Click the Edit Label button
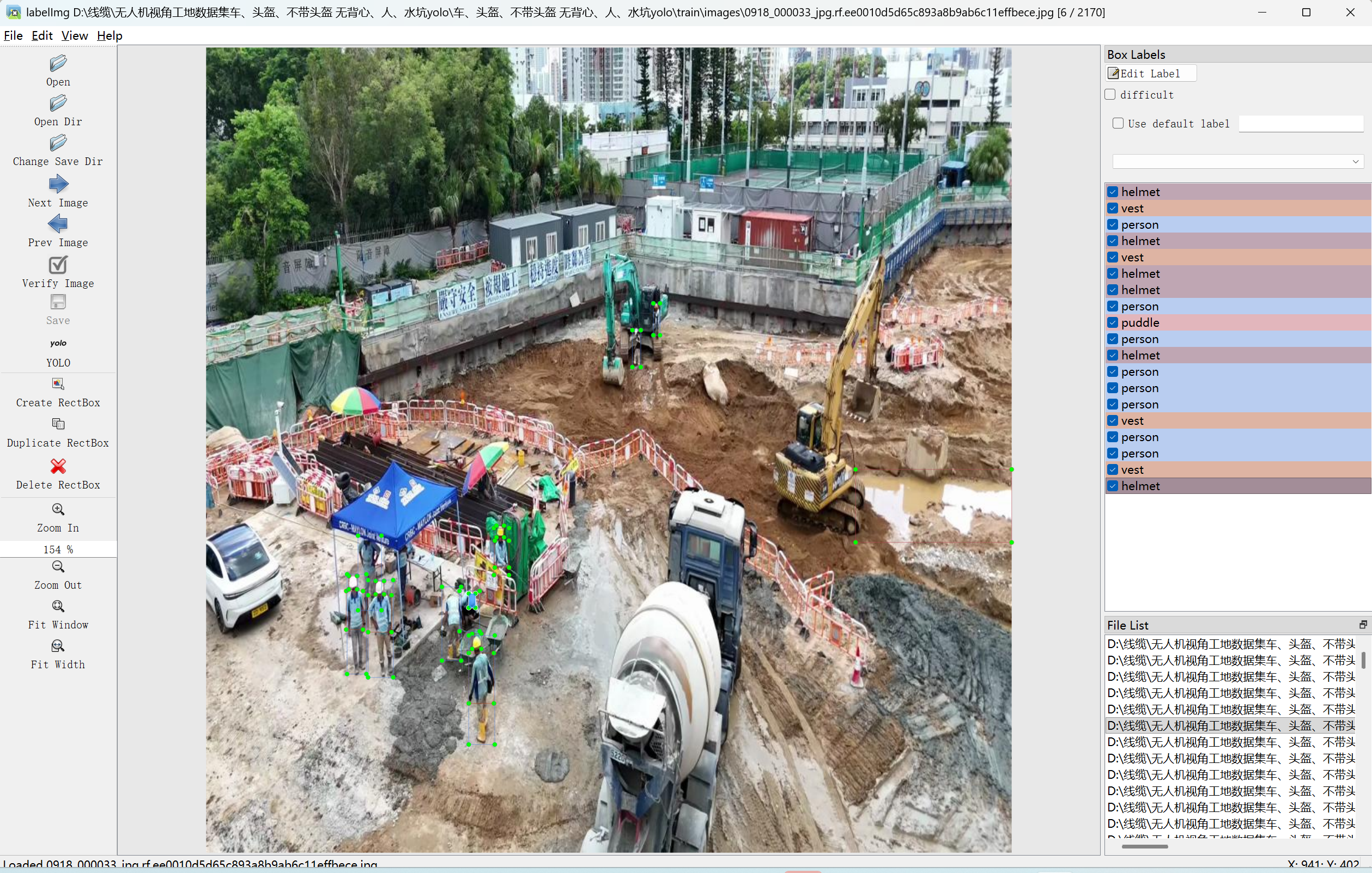The height and width of the screenshot is (873, 1372). coord(1150,74)
